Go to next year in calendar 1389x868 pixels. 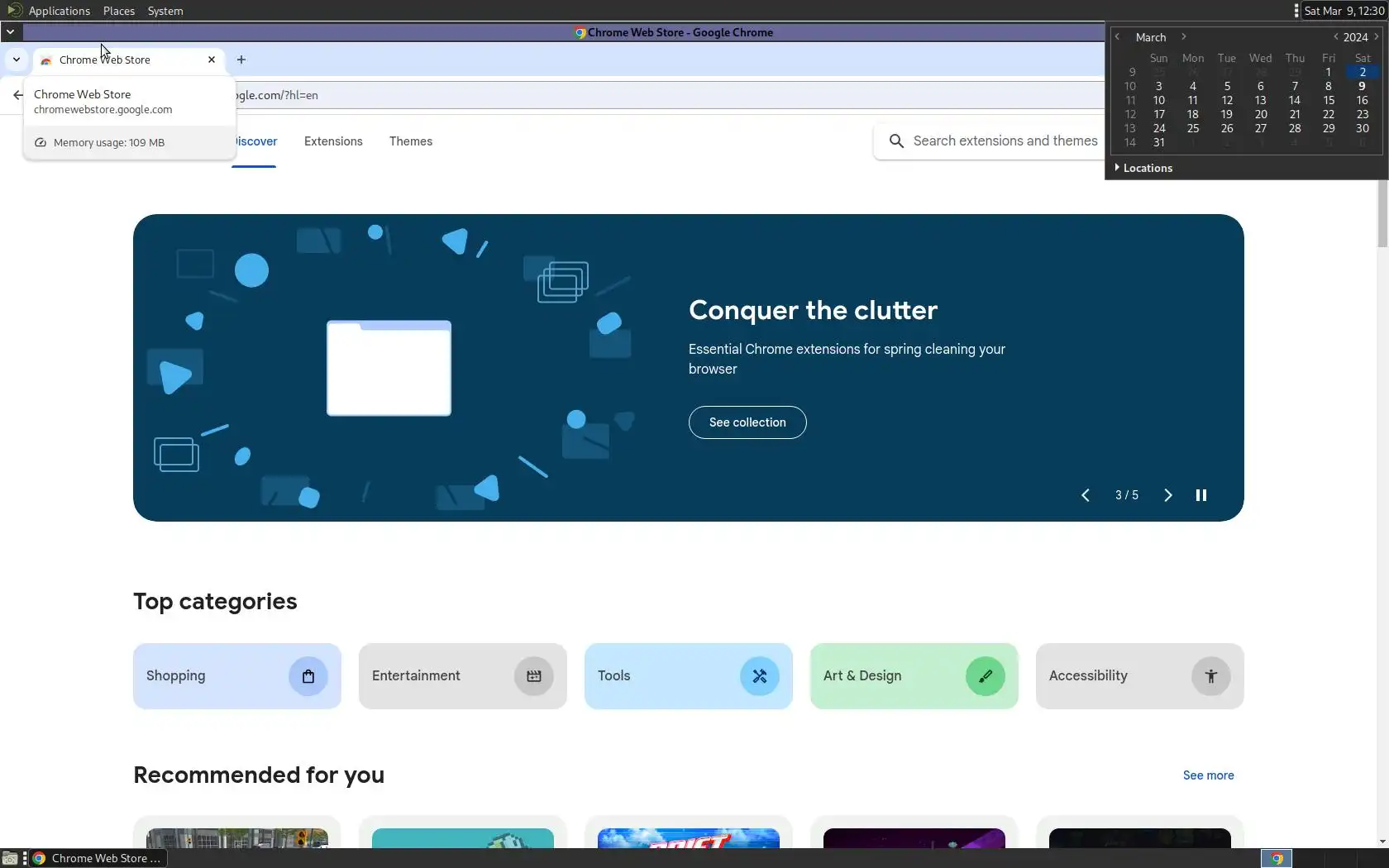1377,37
